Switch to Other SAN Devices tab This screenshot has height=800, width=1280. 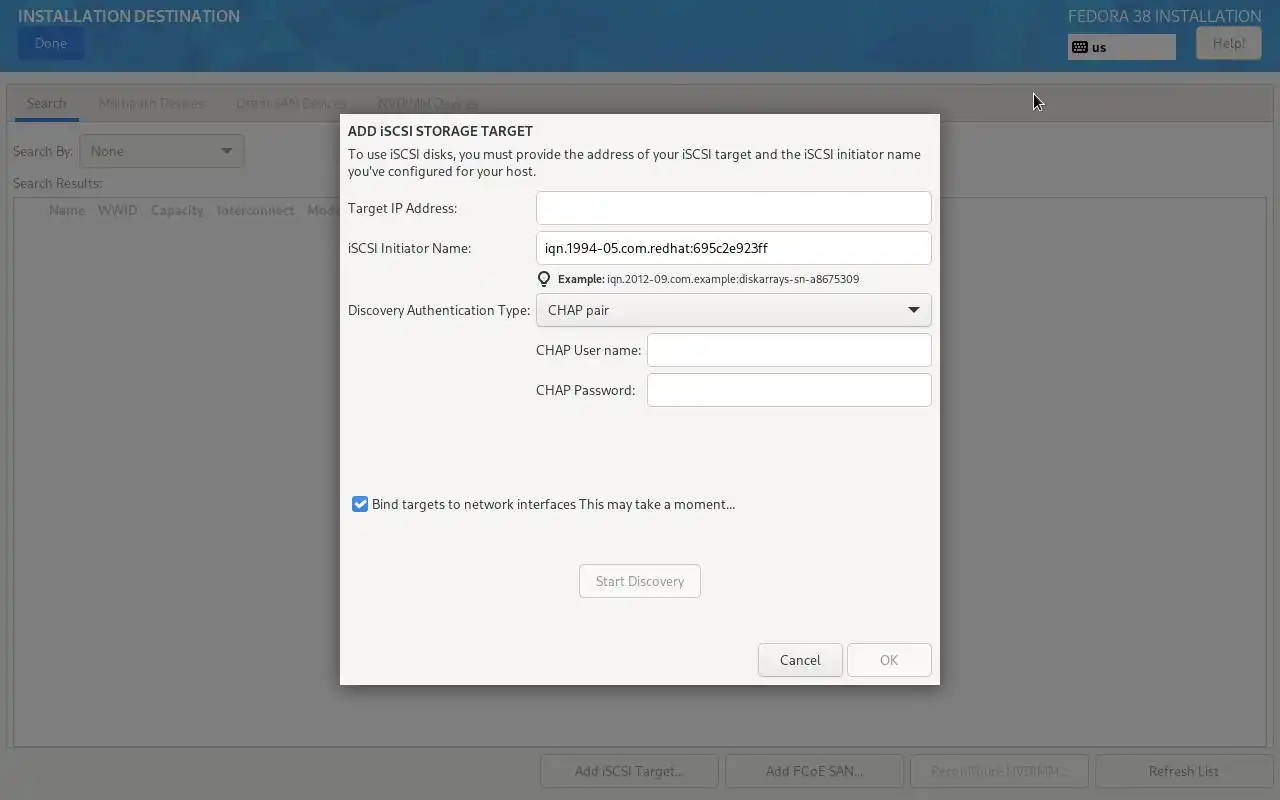click(x=291, y=103)
